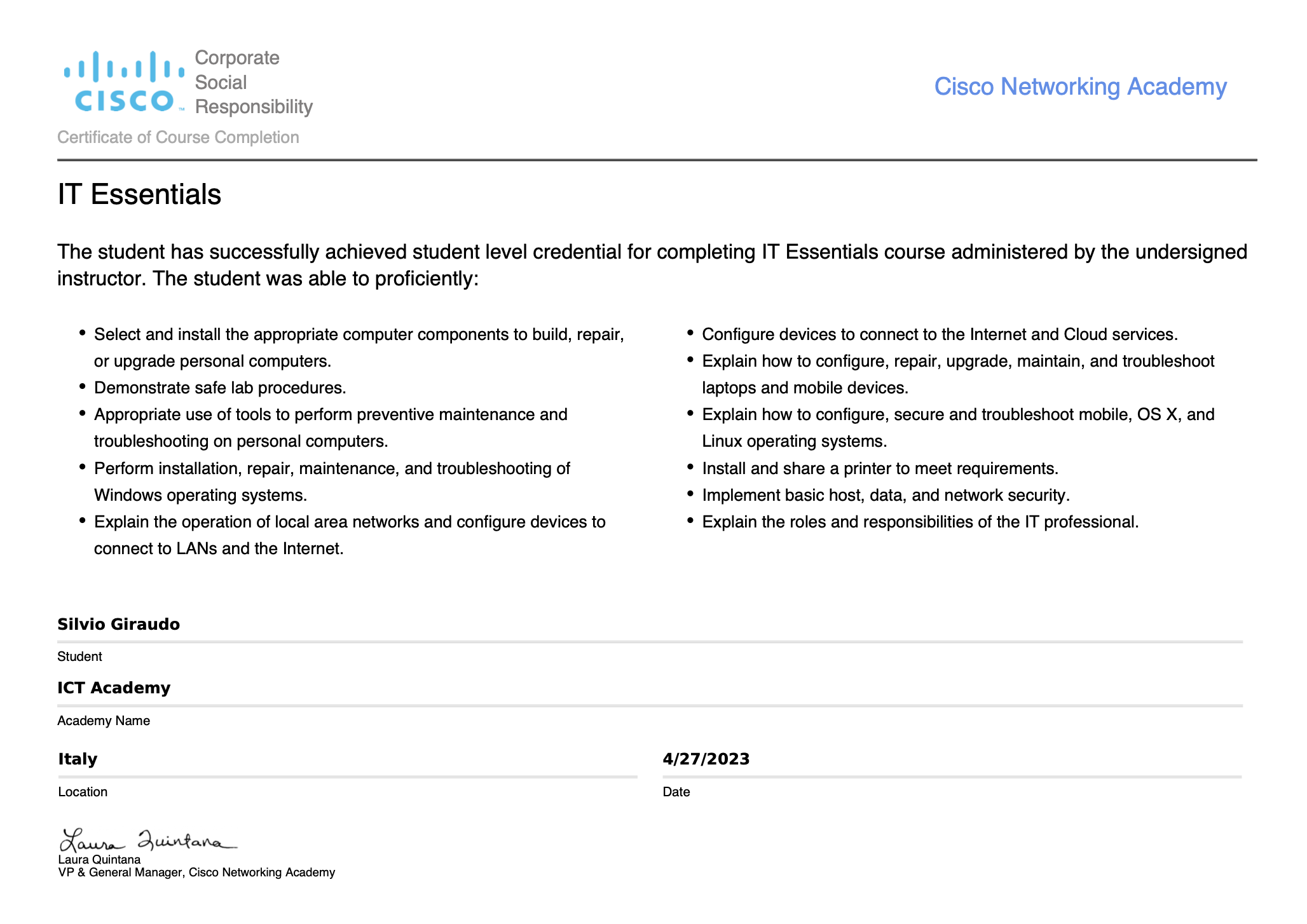Click the Date label
Screen dimensions: 1307x924
[676, 792]
